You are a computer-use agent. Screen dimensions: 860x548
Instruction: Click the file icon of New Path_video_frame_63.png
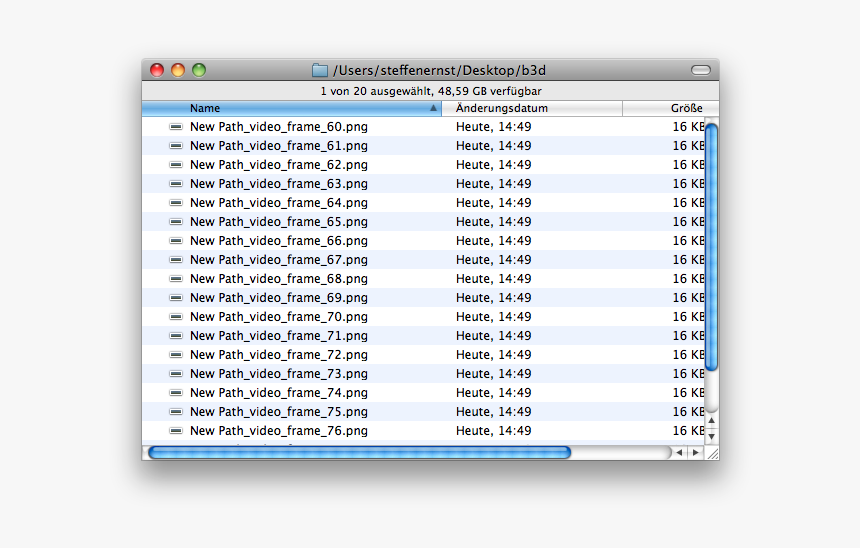[176, 184]
